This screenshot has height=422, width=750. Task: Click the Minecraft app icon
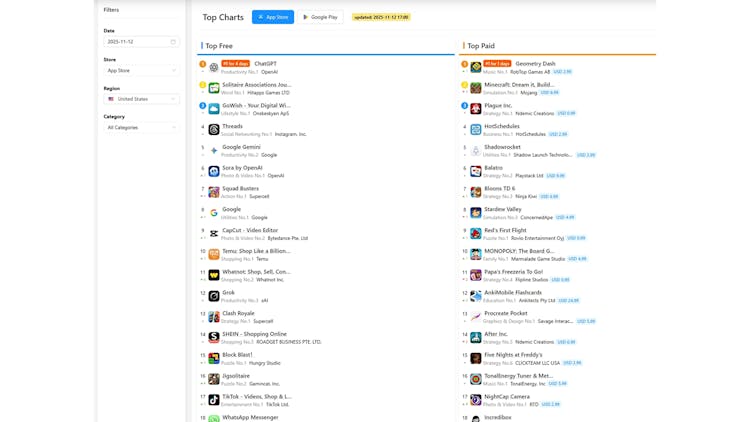476,88
